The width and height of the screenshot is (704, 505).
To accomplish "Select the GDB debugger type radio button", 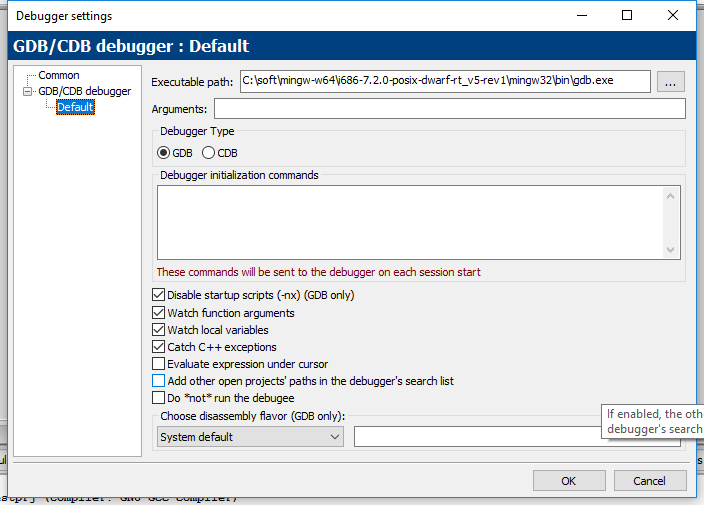I will pyautogui.click(x=164, y=153).
